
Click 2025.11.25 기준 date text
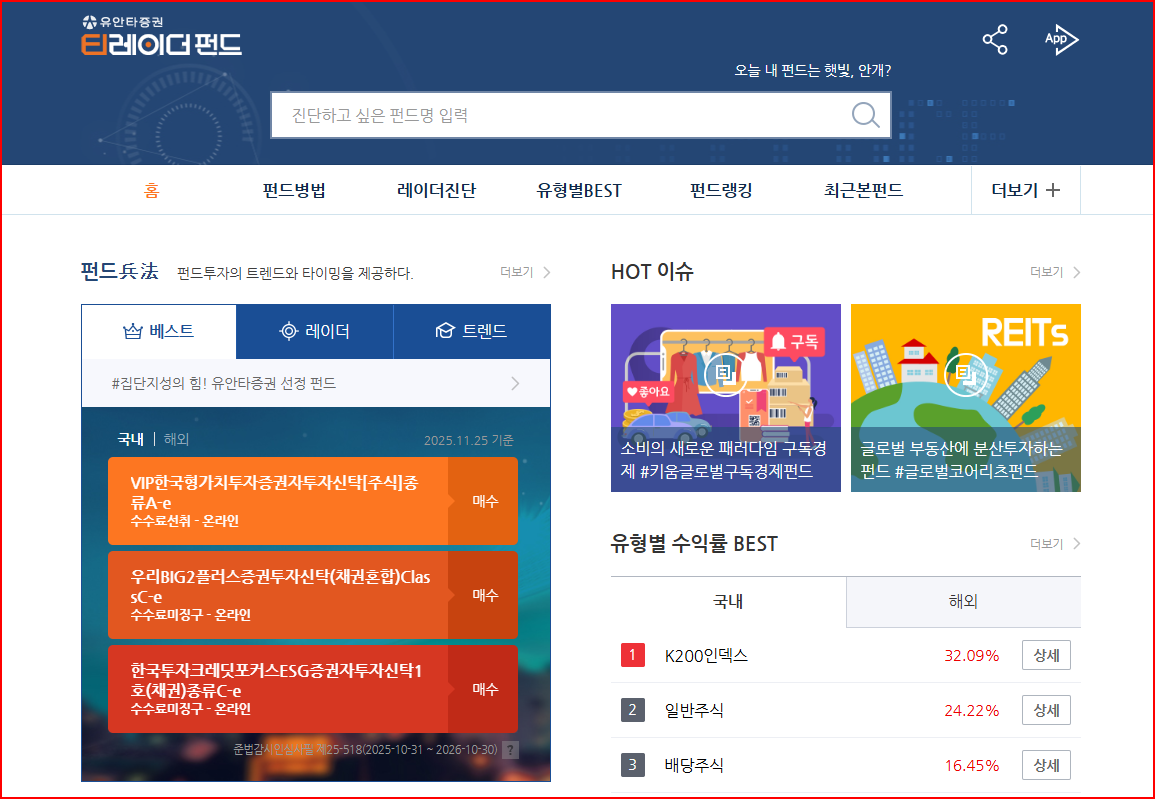(468, 440)
